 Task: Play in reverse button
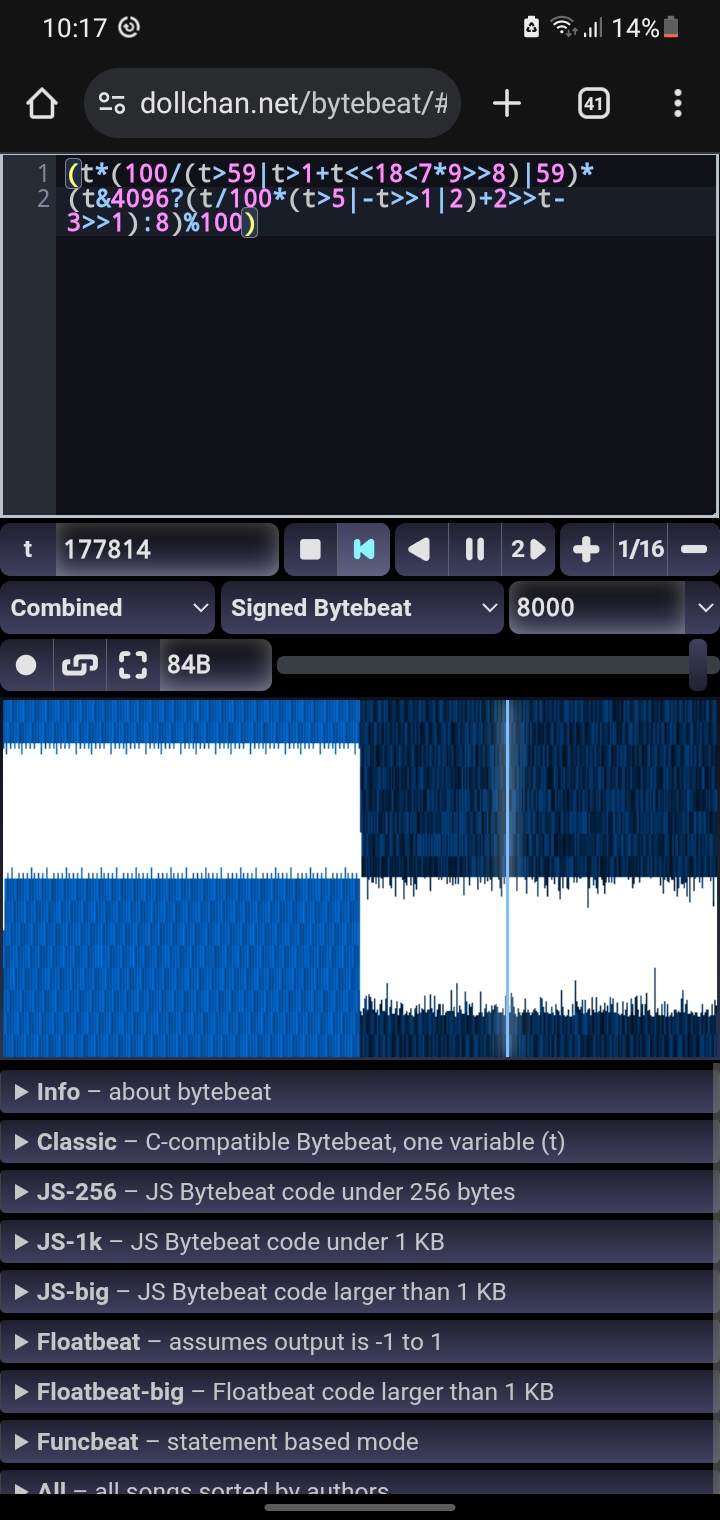point(420,549)
